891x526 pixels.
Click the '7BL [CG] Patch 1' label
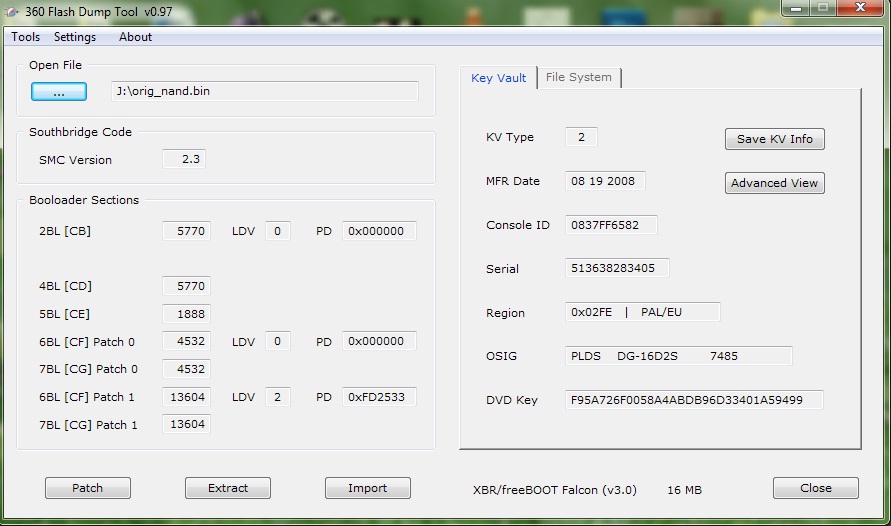pyautogui.click(x=88, y=425)
